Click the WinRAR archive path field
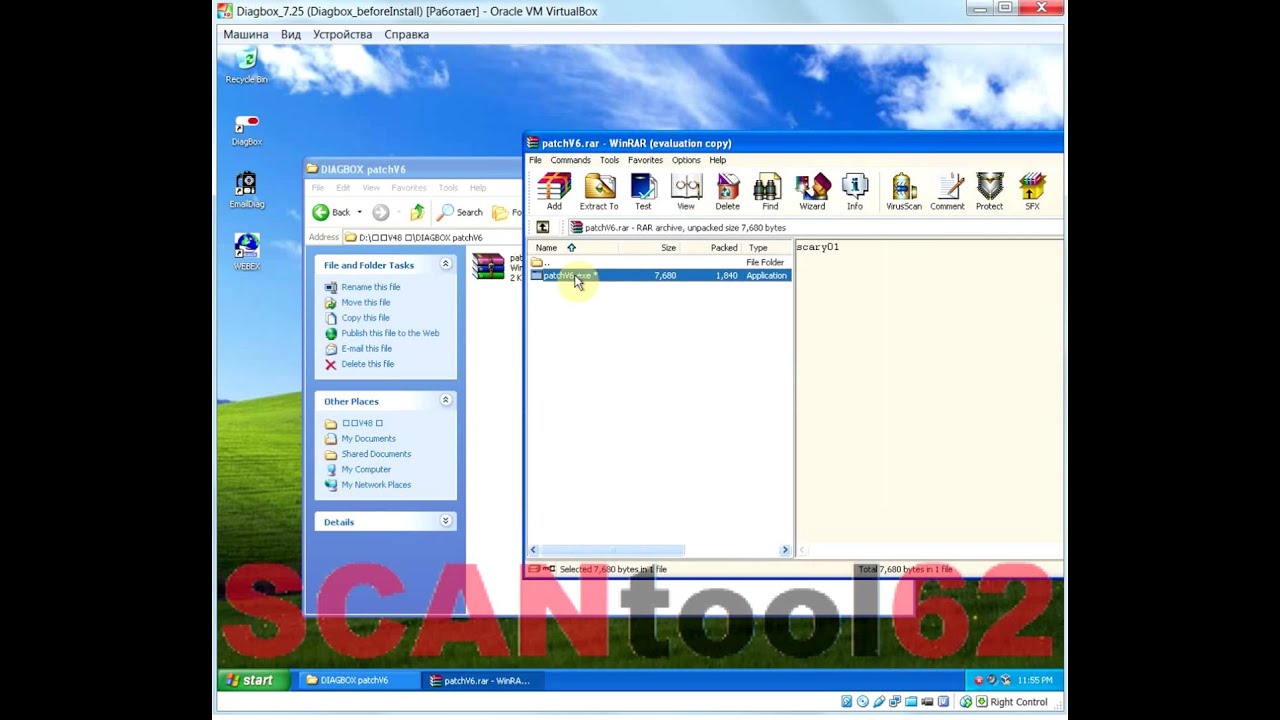1280x720 pixels. click(x=814, y=228)
